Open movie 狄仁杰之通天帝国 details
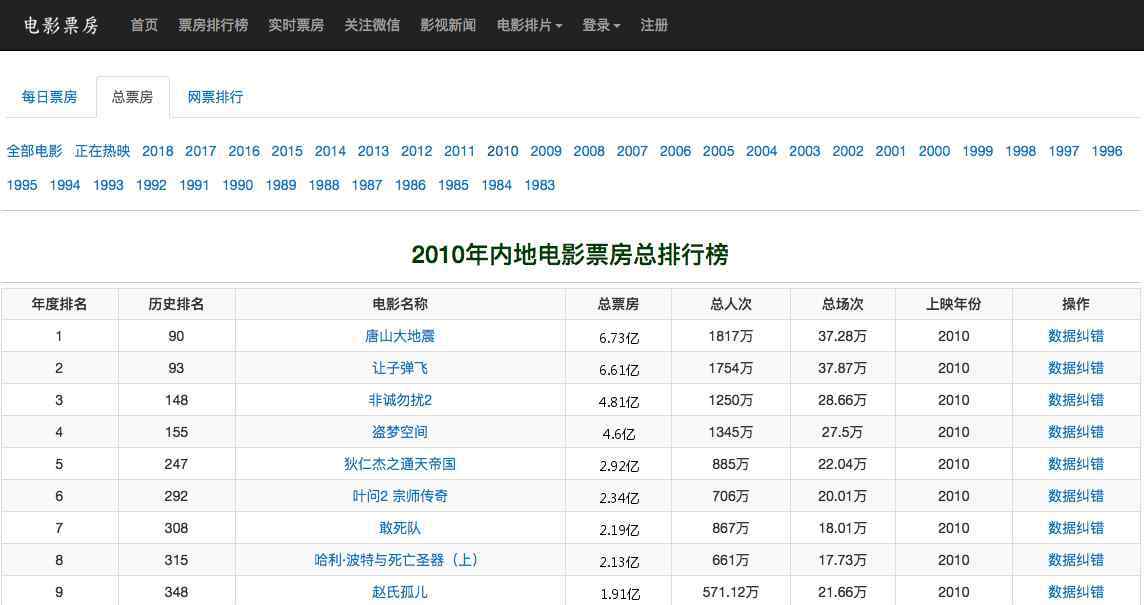The height and width of the screenshot is (605, 1144). [x=400, y=464]
